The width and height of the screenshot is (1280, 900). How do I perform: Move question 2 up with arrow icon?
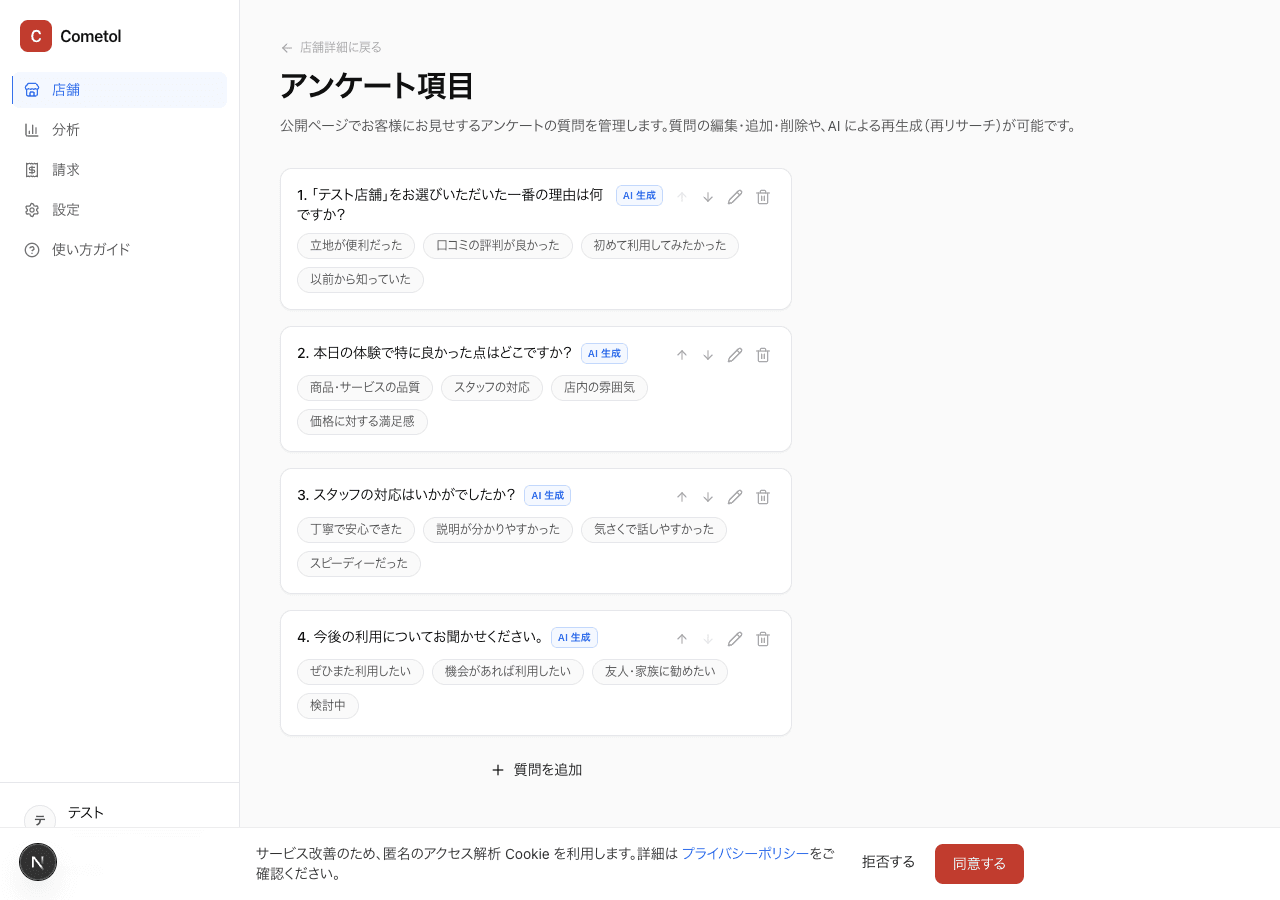click(682, 355)
